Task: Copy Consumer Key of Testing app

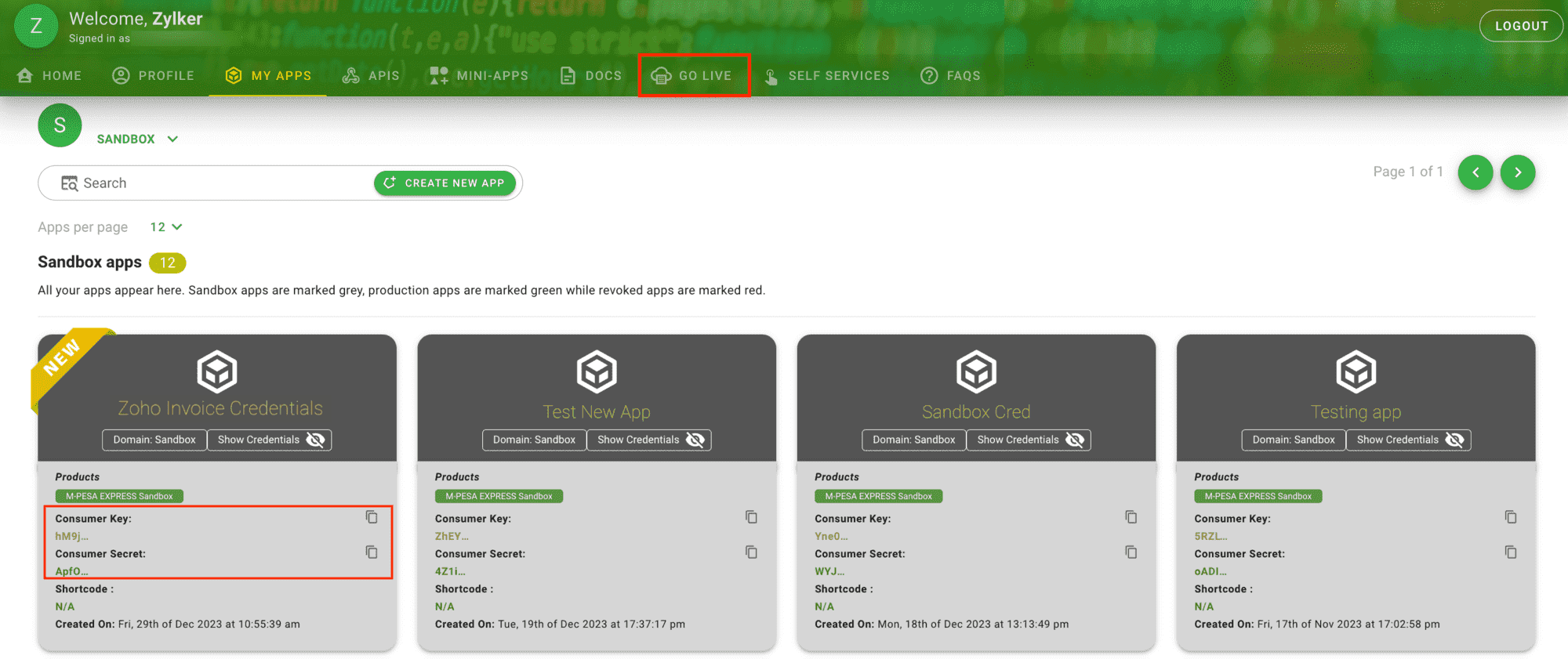Action: coord(1511,517)
